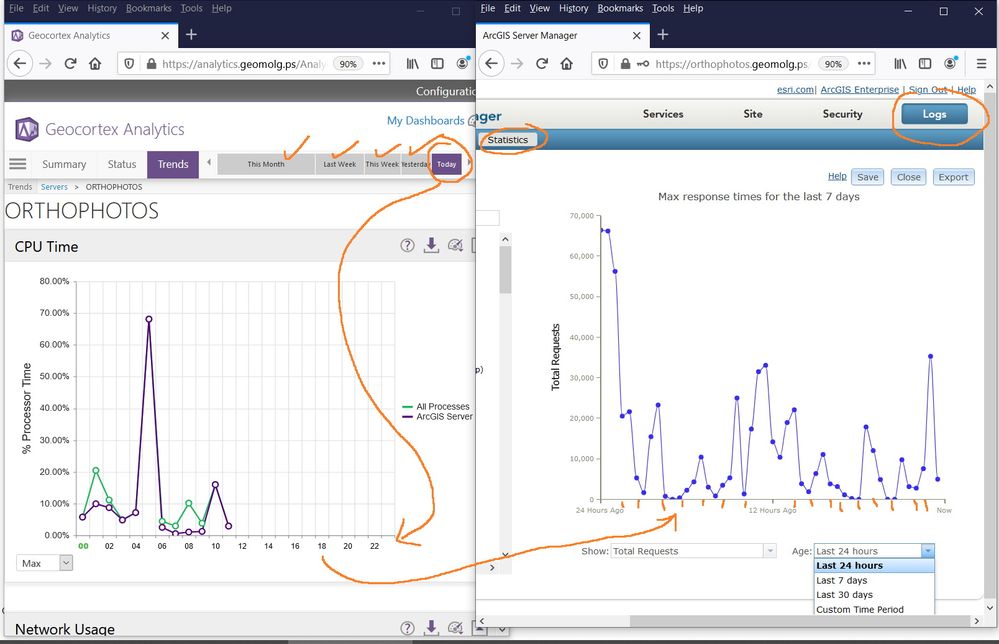
Task: Open page actions menu in Geocortex Analytics window
Action: tap(379, 64)
